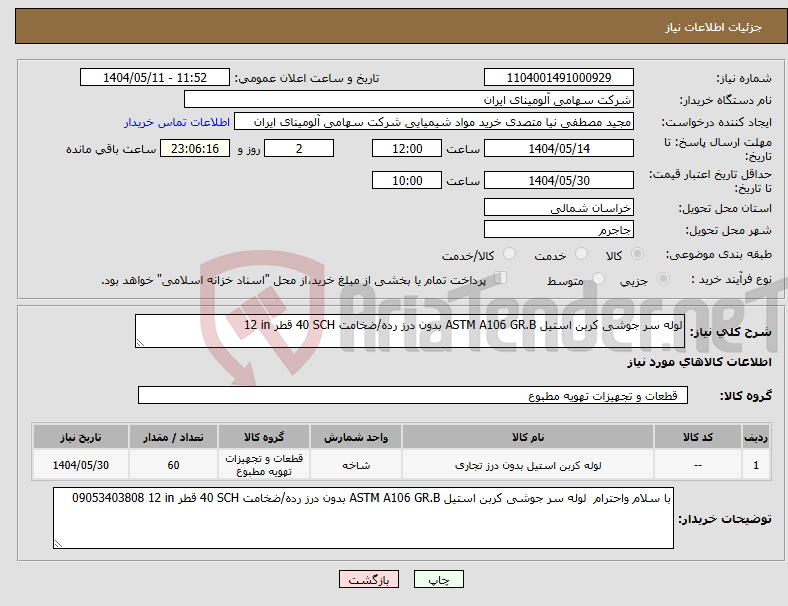Viewport: 788px width, 606px height.
Task: Click the جزئیات اطلاعات نیاز page title
Action: click(x=714, y=27)
